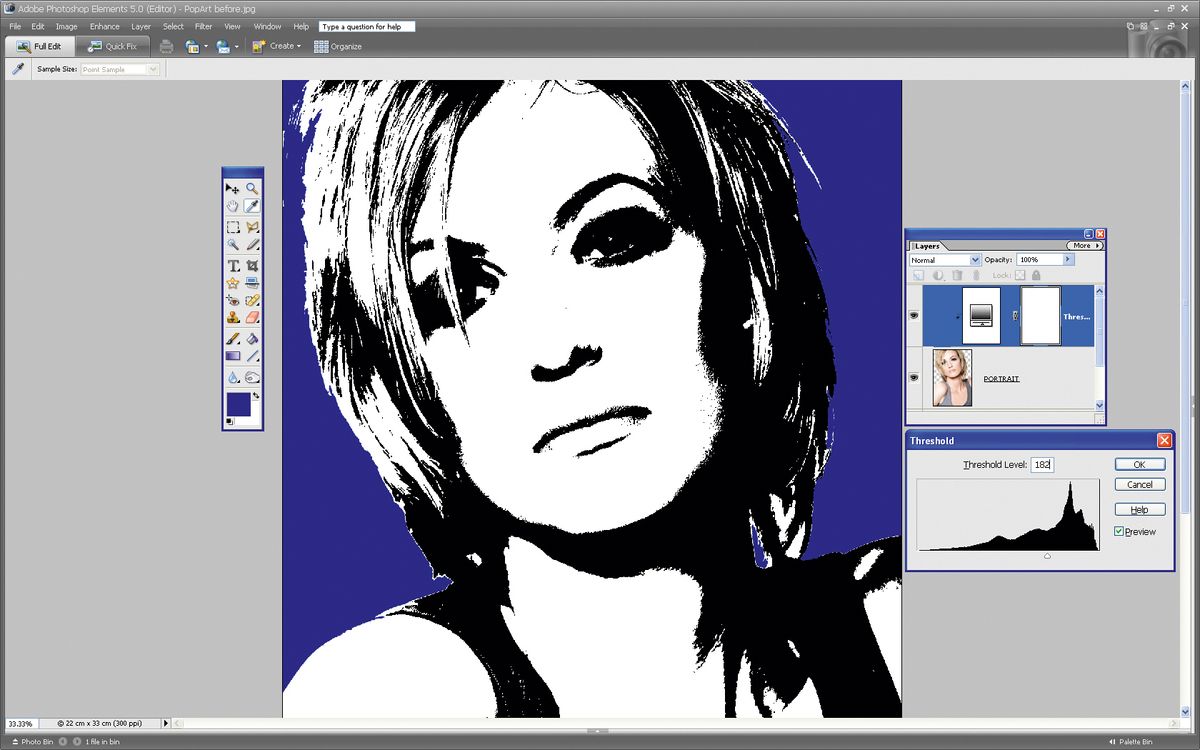Disable the Preview checkbox in Threshold dialog
1200x750 pixels.
tap(1120, 531)
